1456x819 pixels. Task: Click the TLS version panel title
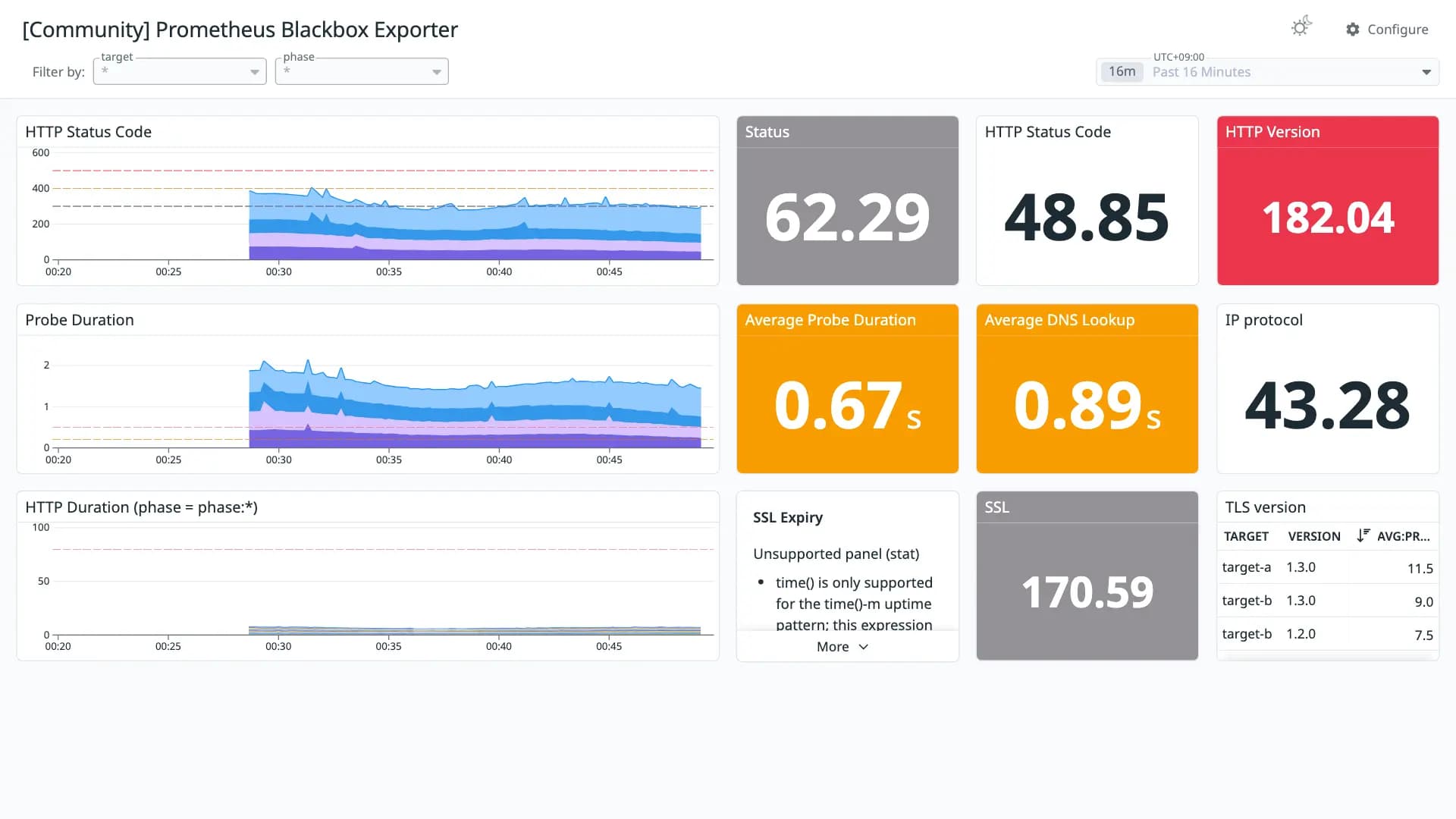[1265, 507]
